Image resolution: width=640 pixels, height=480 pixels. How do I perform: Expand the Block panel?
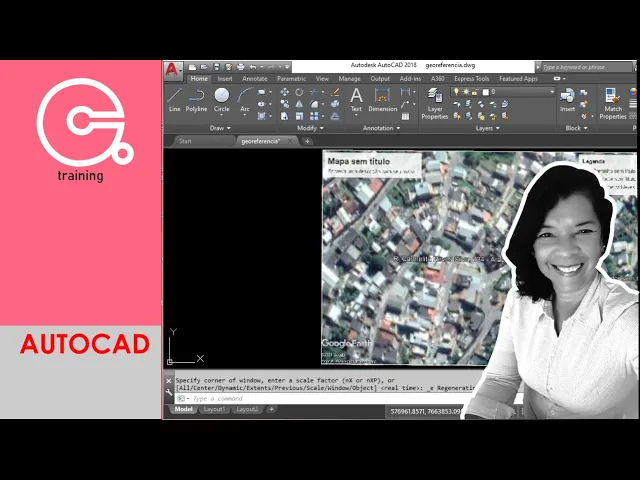tap(576, 128)
